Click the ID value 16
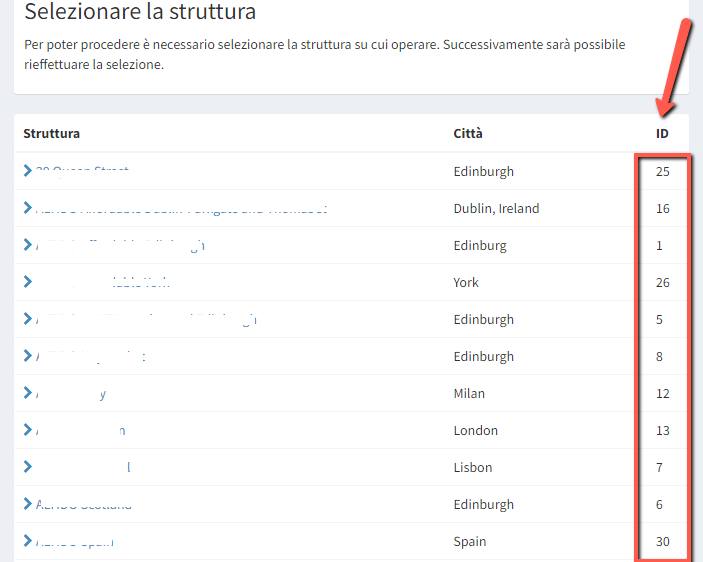Screen dimensions: 703x562 click(x=663, y=208)
